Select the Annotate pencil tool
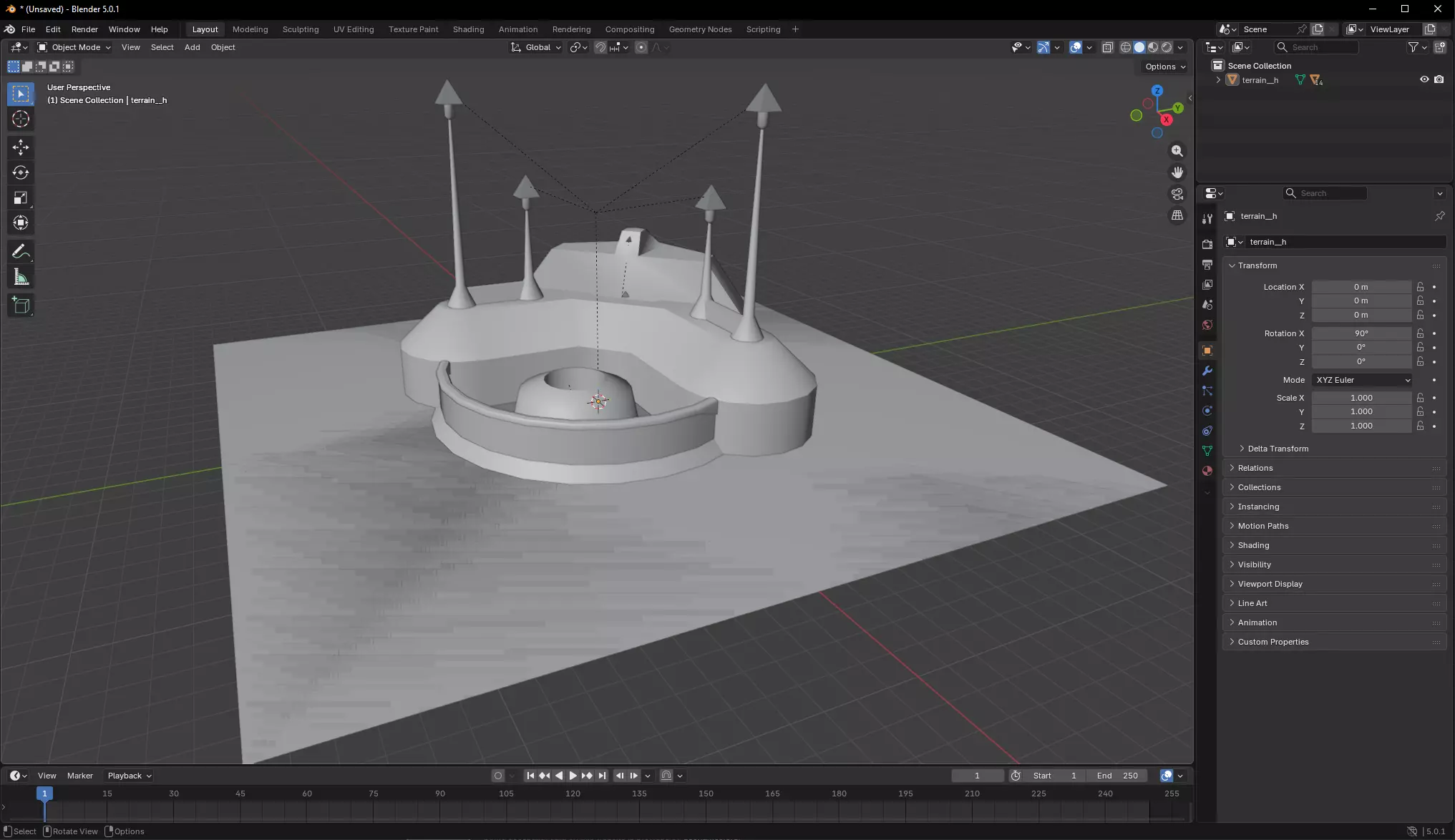1455x840 pixels. 21,252
